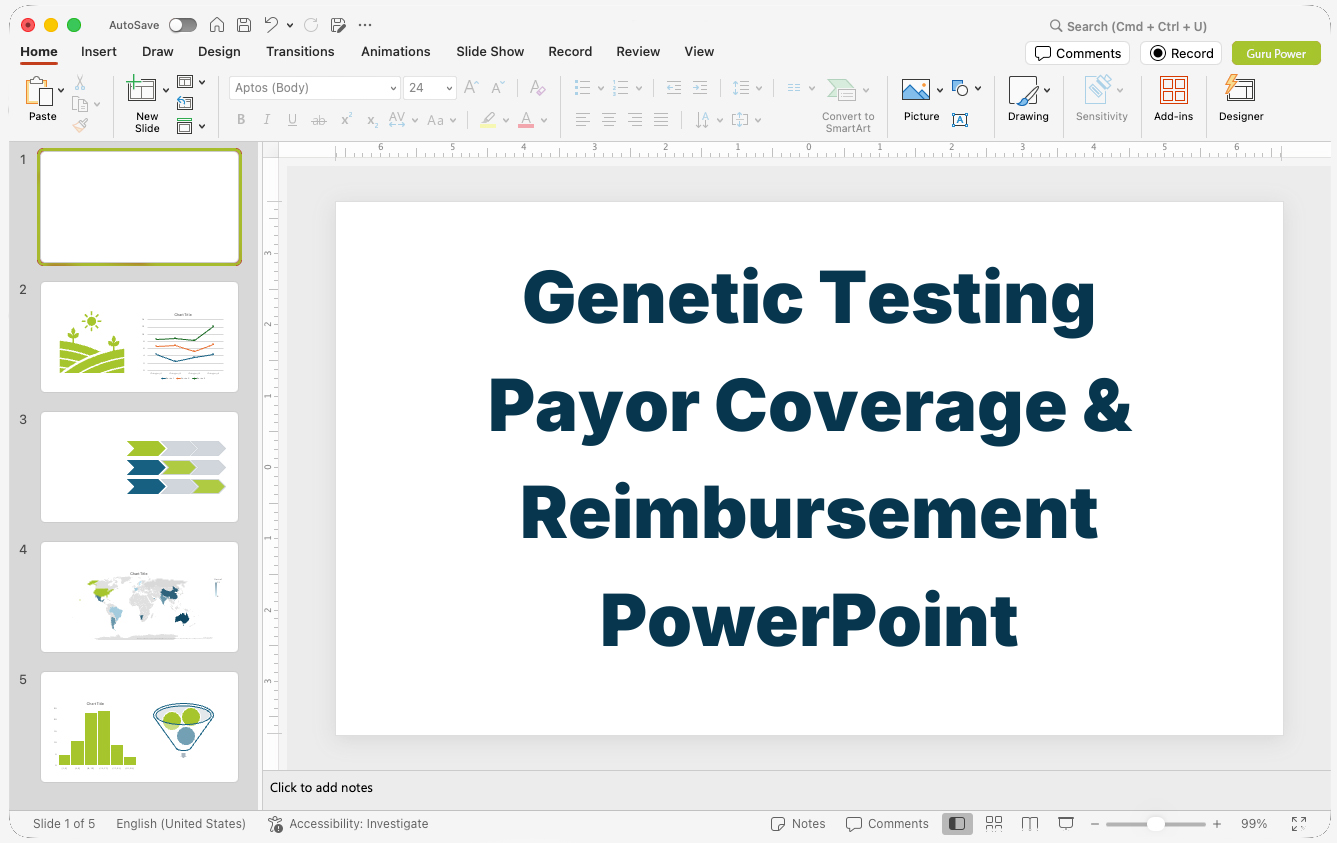Open the Add-ins gallery

[x=1173, y=99]
